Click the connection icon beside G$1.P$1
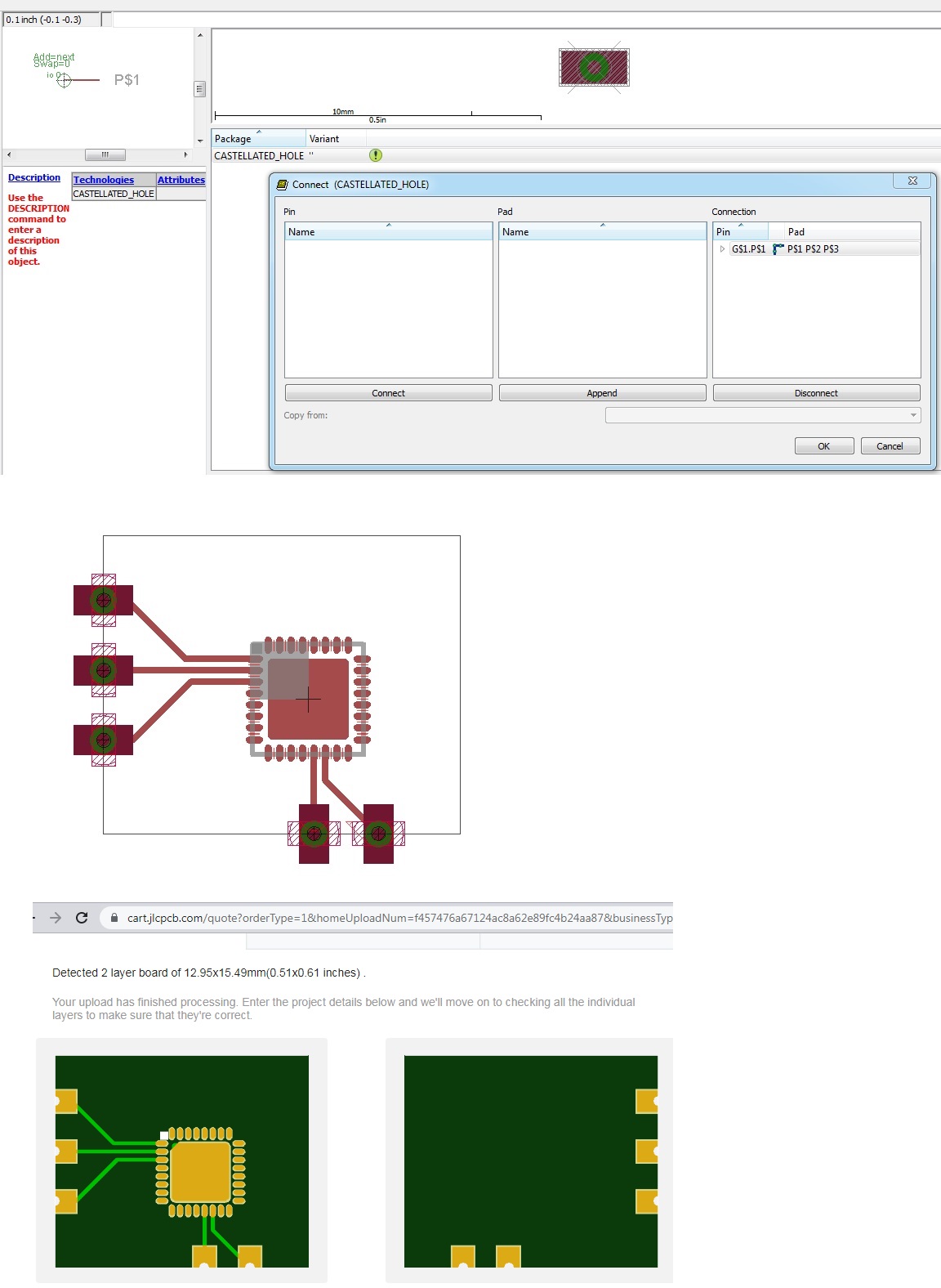 pyautogui.click(x=778, y=249)
